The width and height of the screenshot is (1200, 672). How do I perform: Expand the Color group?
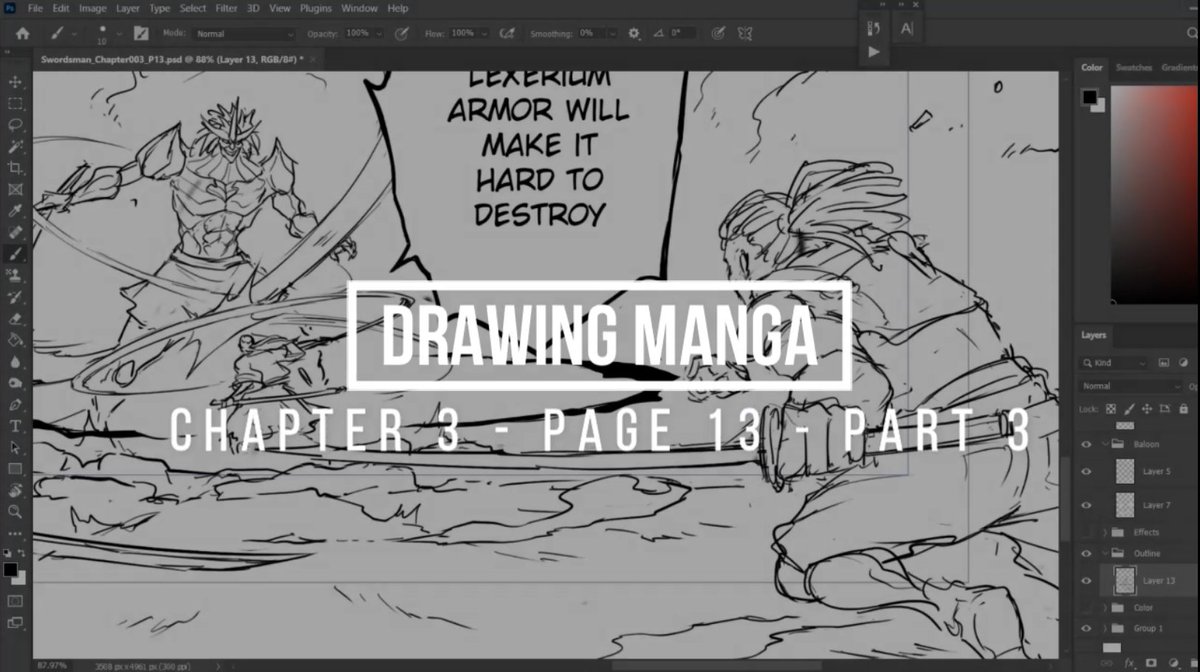[x=1106, y=607]
